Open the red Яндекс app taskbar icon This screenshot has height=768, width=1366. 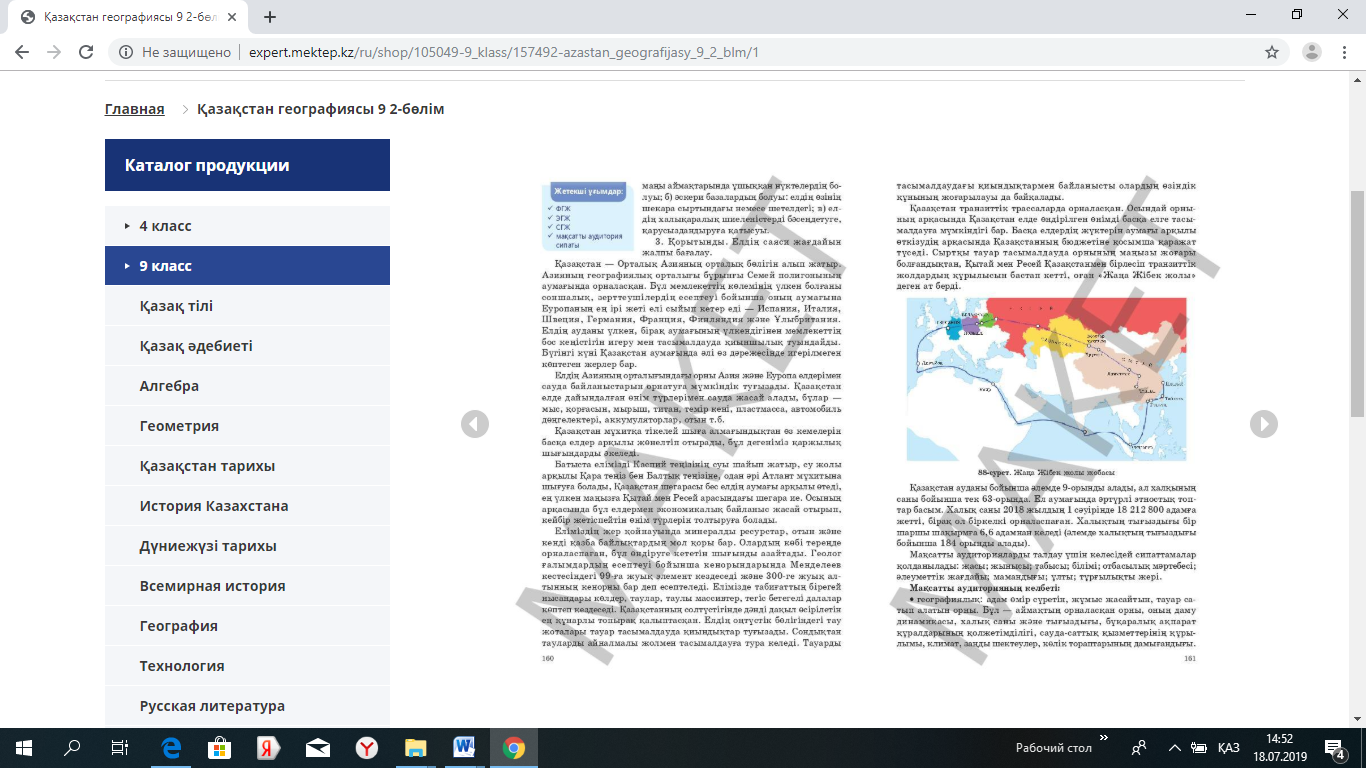click(269, 748)
